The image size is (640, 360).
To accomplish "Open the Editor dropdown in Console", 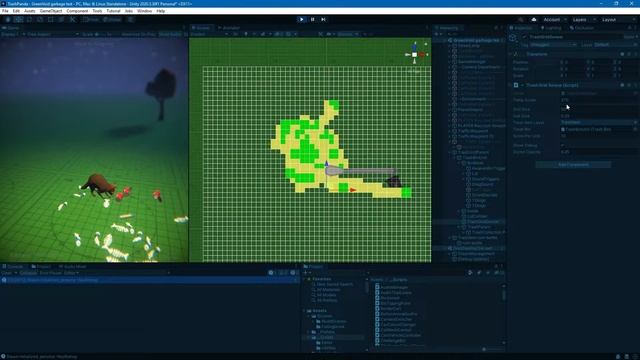I will [71, 273].
